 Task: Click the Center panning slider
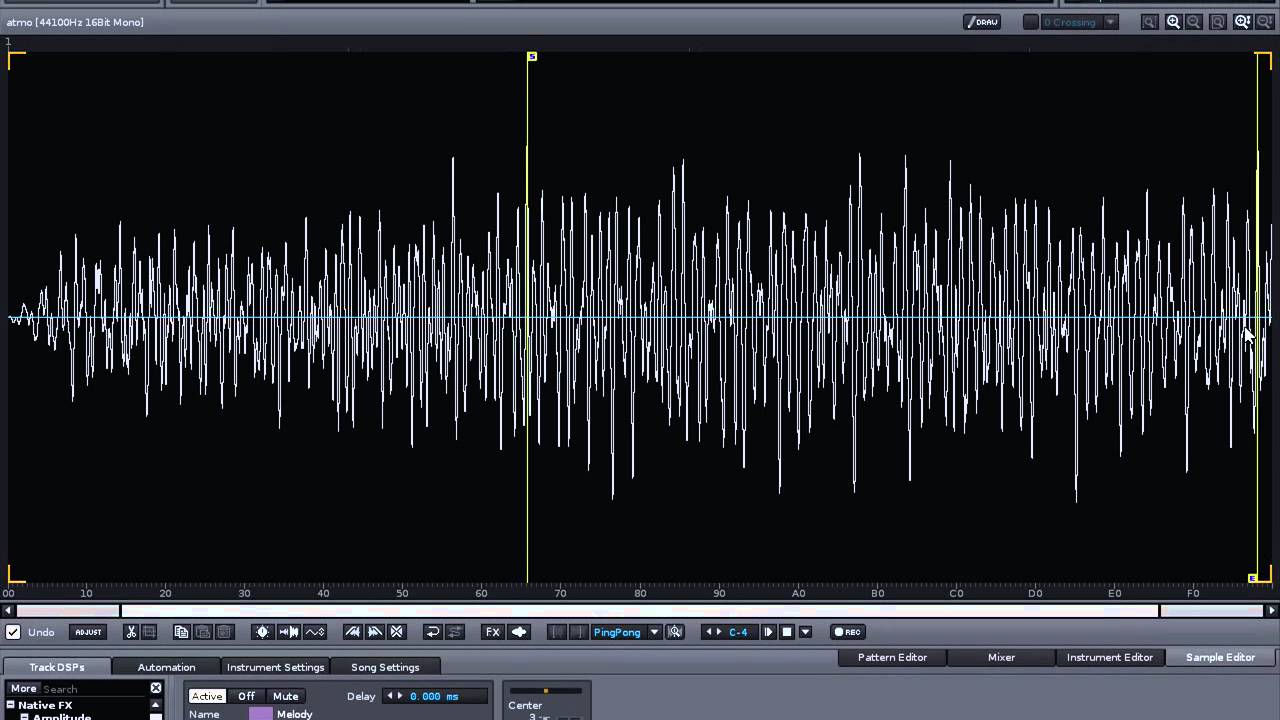545,691
